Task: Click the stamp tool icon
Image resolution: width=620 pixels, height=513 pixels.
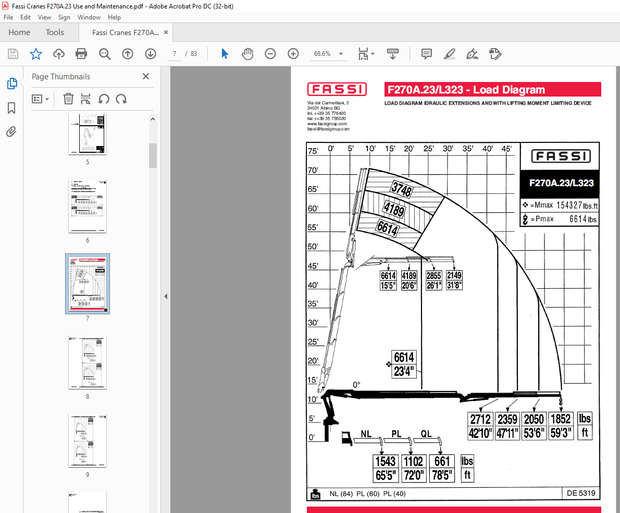Action: pyautogui.click(x=495, y=54)
